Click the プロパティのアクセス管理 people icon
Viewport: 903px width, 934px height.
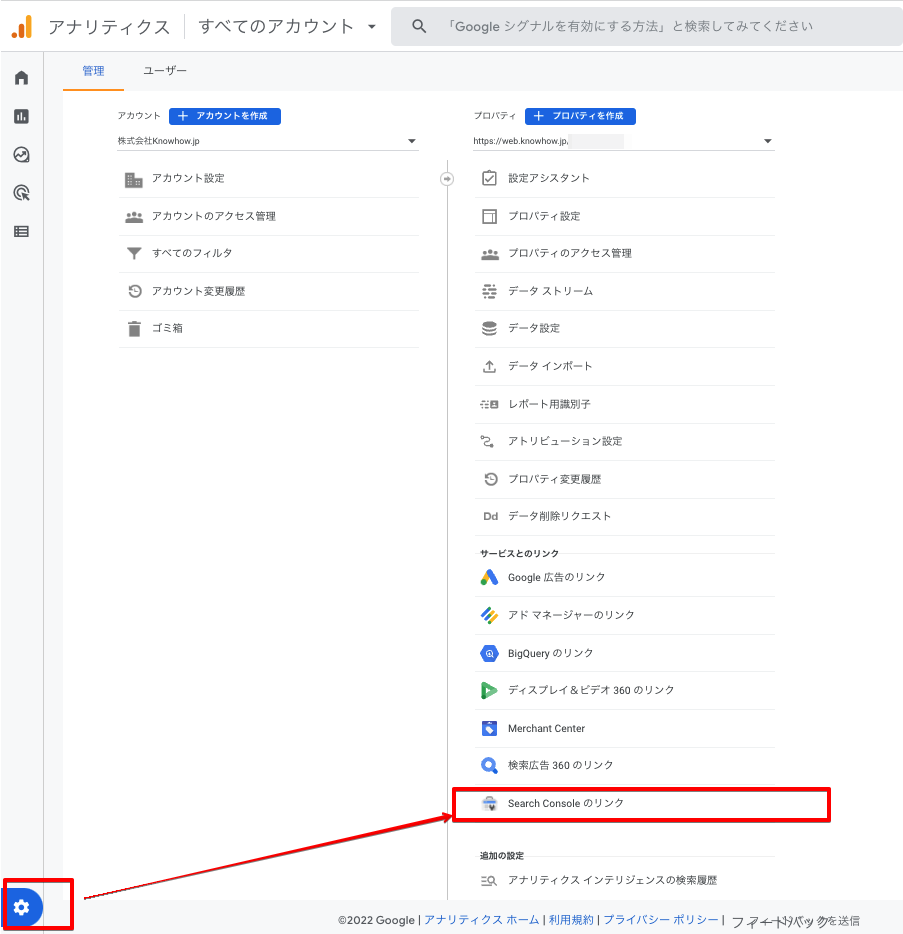point(490,254)
